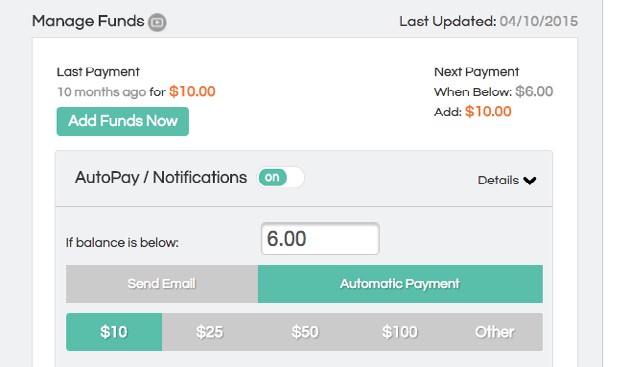Click the Details label text

[x=498, y=180]
